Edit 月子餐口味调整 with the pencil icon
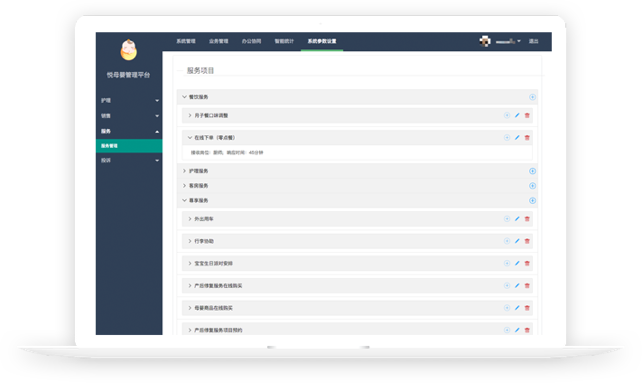The width and height of the screenshot is (642, 383). point(517,116)
